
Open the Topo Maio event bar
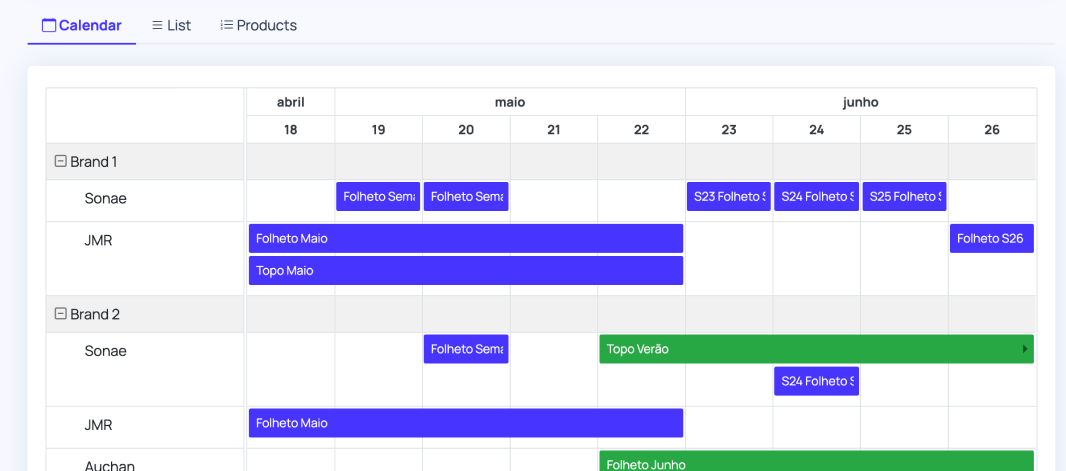point(465,270)
